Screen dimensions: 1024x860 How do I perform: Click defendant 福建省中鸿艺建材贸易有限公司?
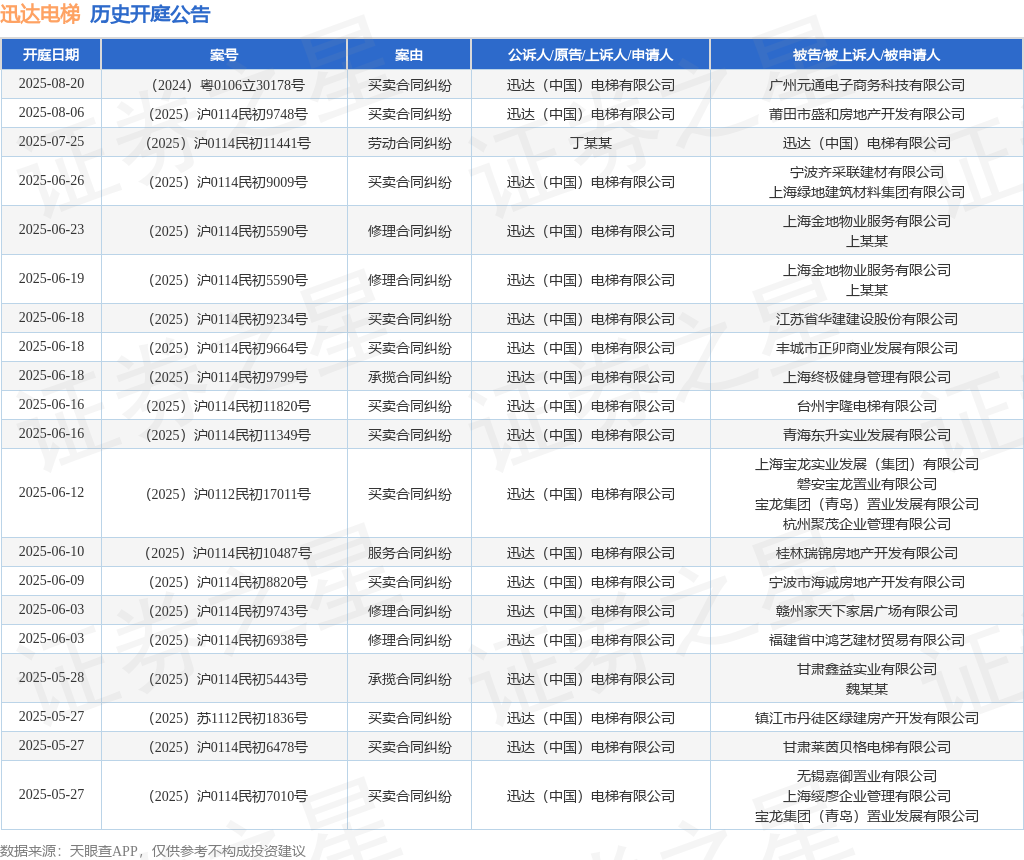pos(867,640)
